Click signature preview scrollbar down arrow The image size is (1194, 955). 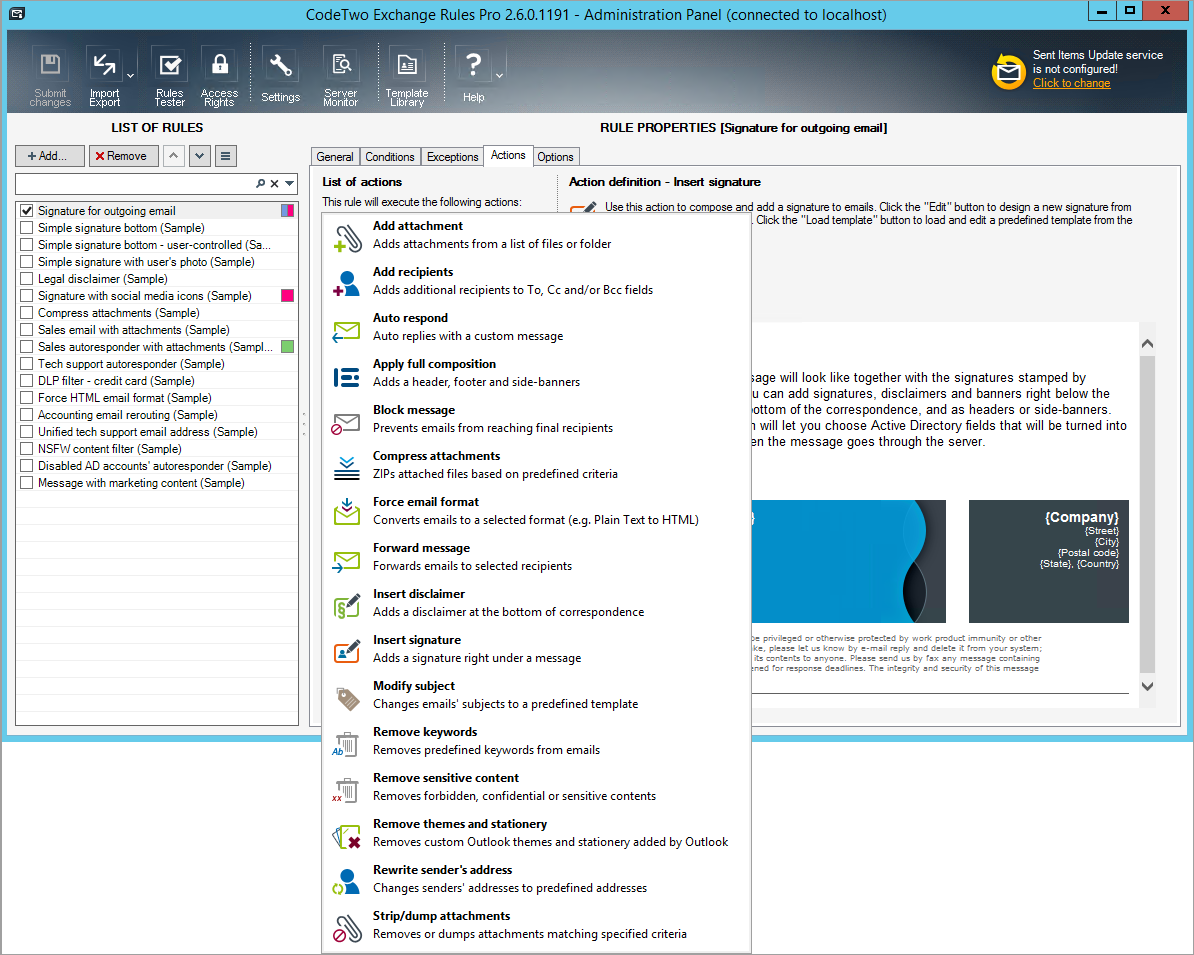click(1148, 686)
